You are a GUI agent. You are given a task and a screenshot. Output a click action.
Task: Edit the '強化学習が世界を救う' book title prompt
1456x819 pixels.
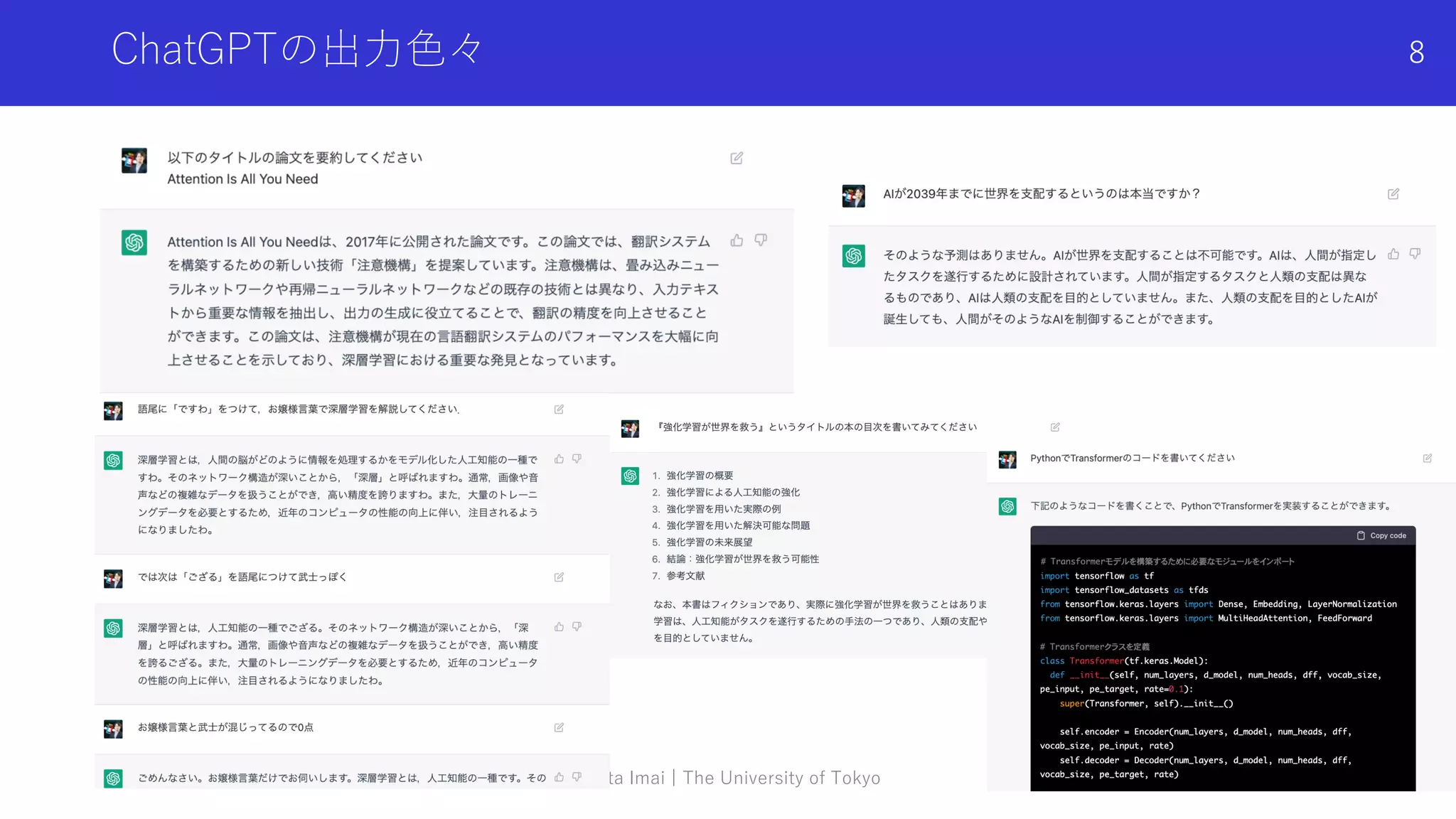pos(1055,427)
